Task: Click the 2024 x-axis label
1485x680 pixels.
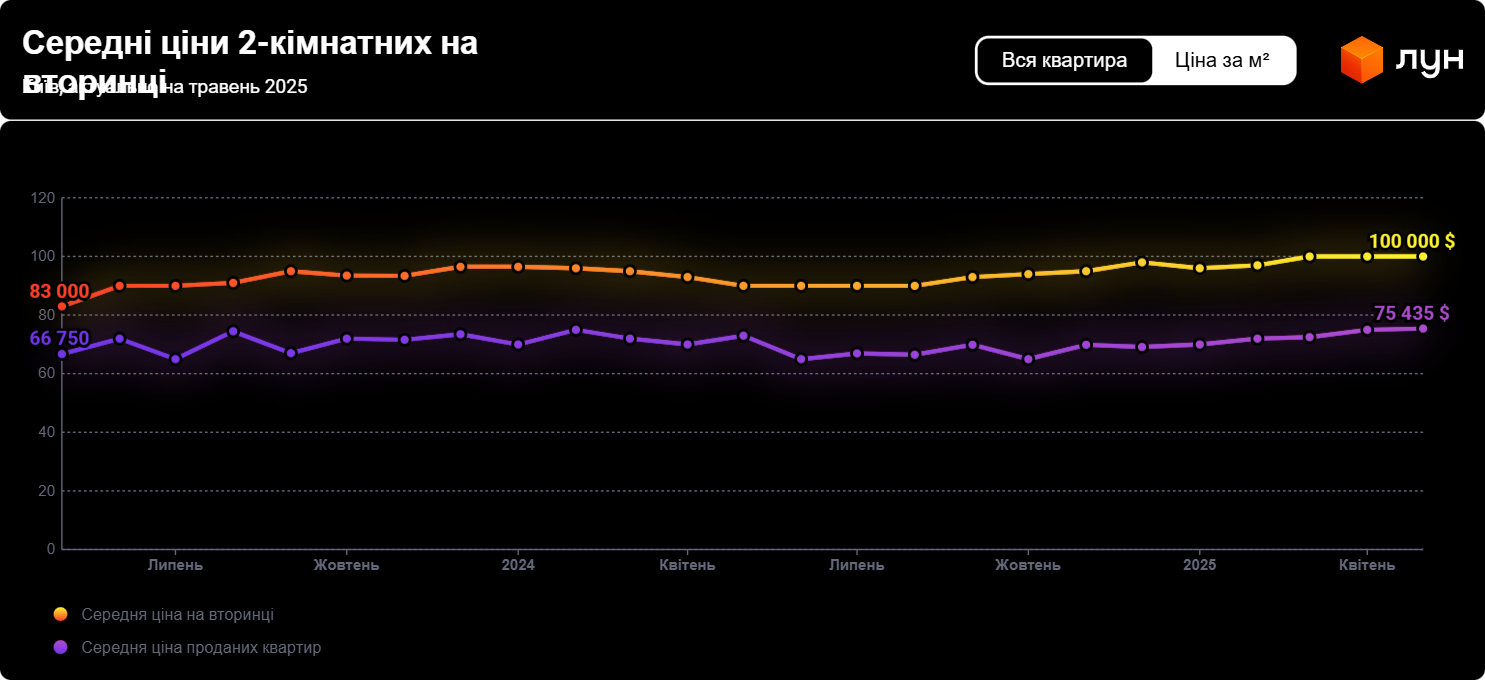Action: (518, 565)
